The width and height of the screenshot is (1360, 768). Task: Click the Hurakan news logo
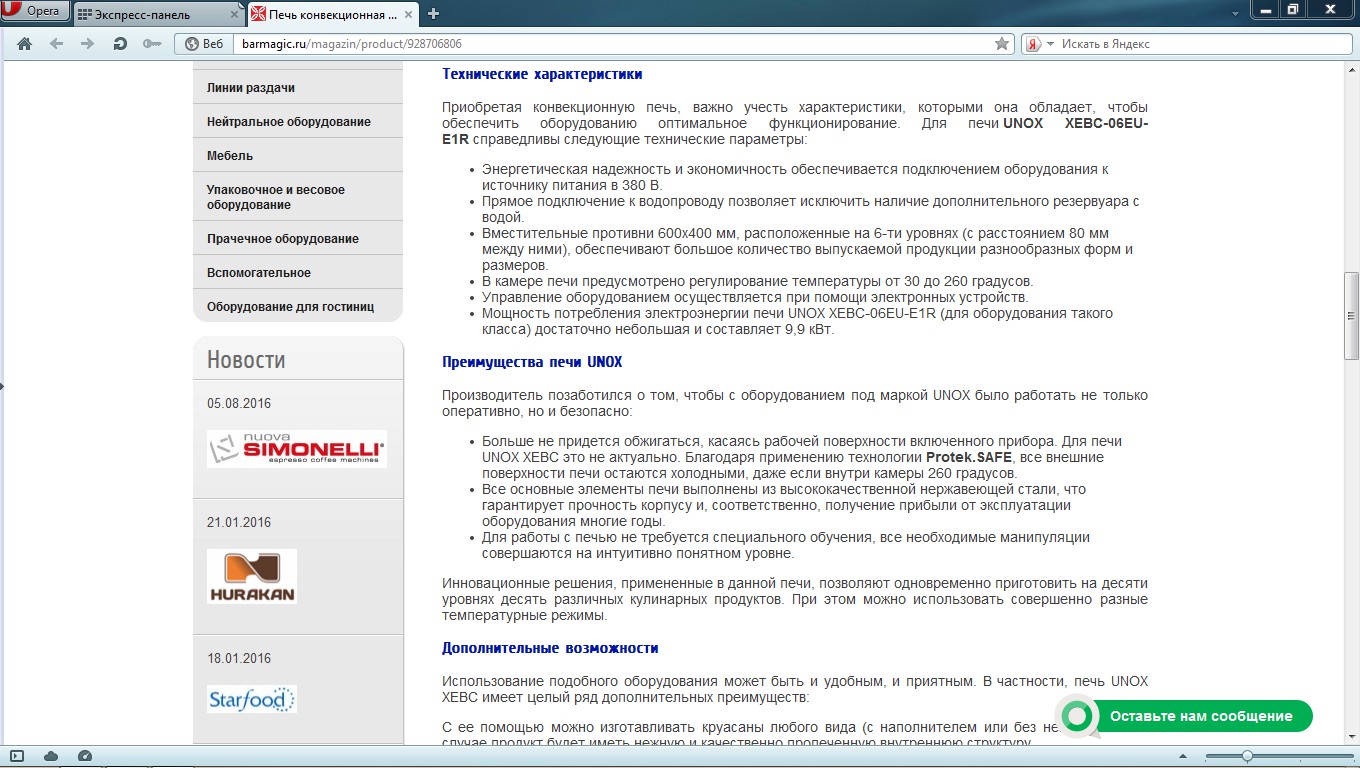(x=252, y=576)
